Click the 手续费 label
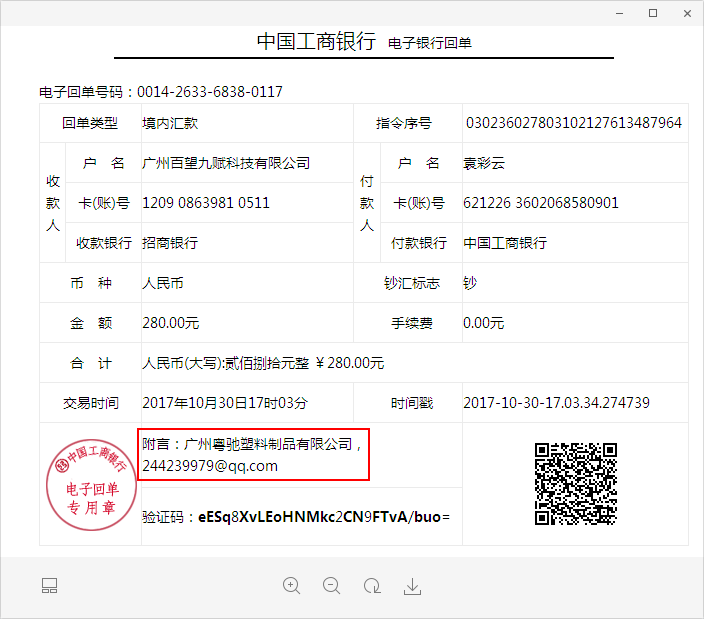The image size is (704, 619). coord(412,323)
